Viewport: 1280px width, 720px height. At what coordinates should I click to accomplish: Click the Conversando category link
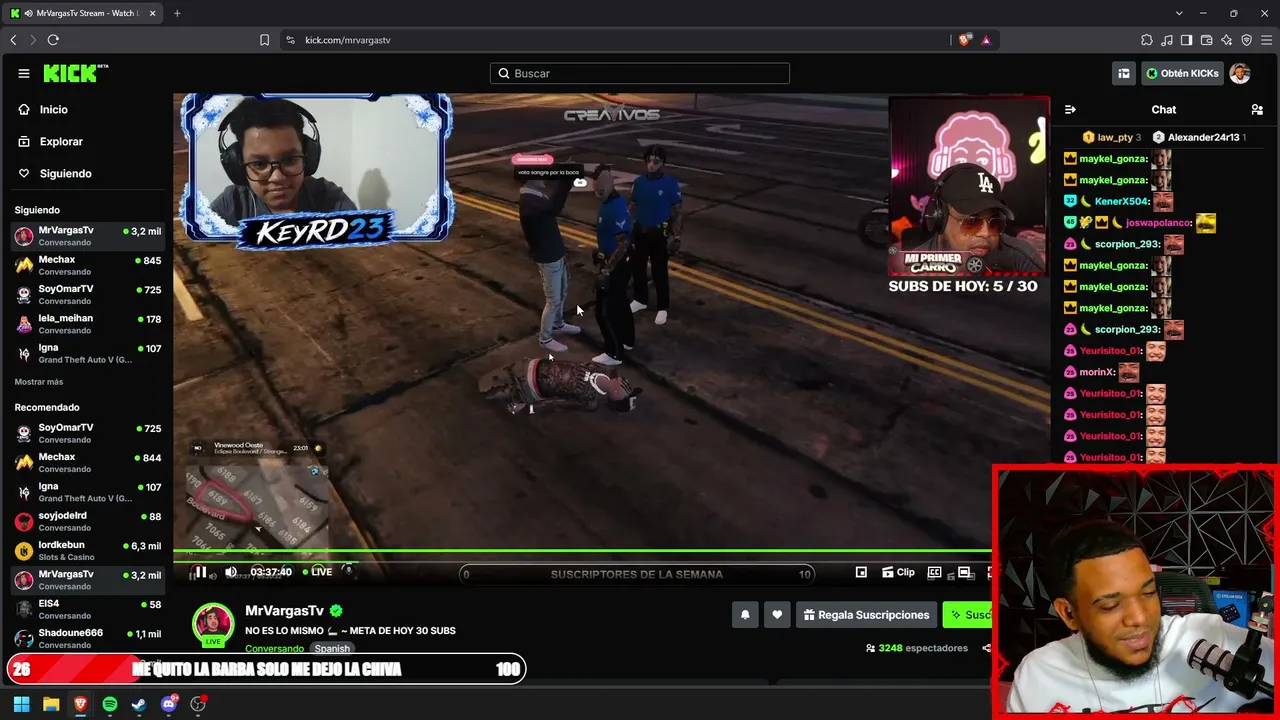pos(274,649)
